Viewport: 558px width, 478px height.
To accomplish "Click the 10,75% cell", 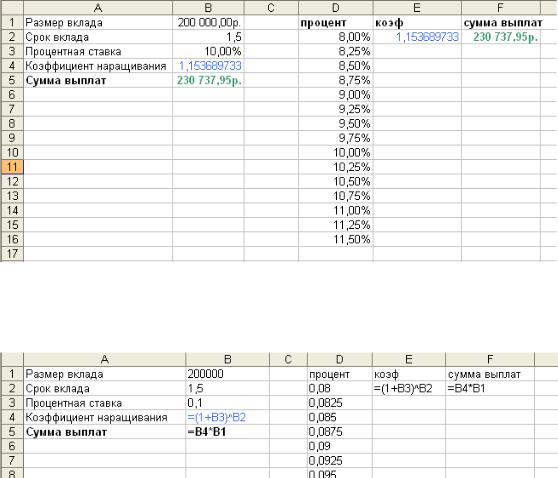I will click(x=336, y=196).
